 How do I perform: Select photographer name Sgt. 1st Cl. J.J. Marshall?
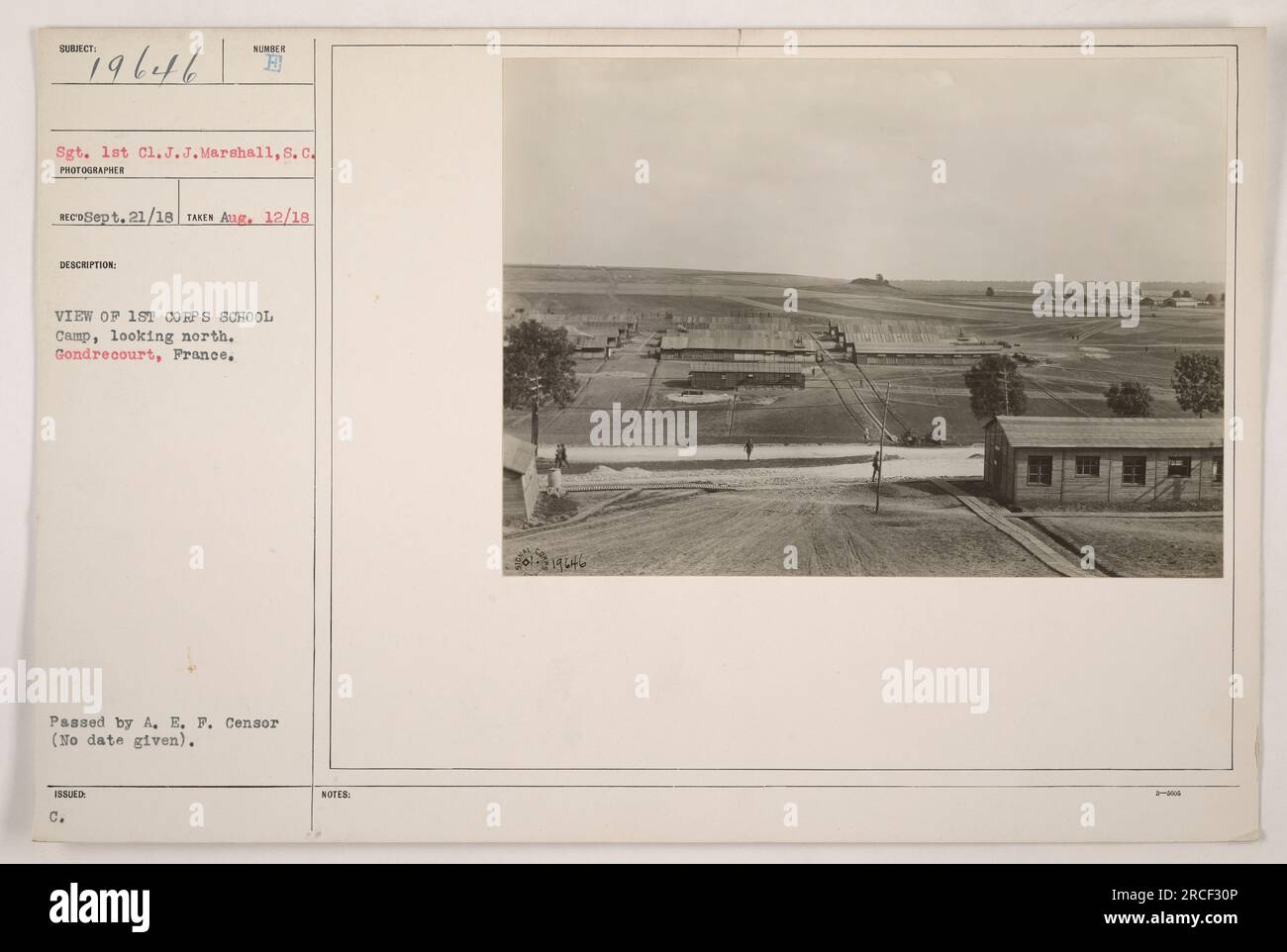tap(187, 153)
